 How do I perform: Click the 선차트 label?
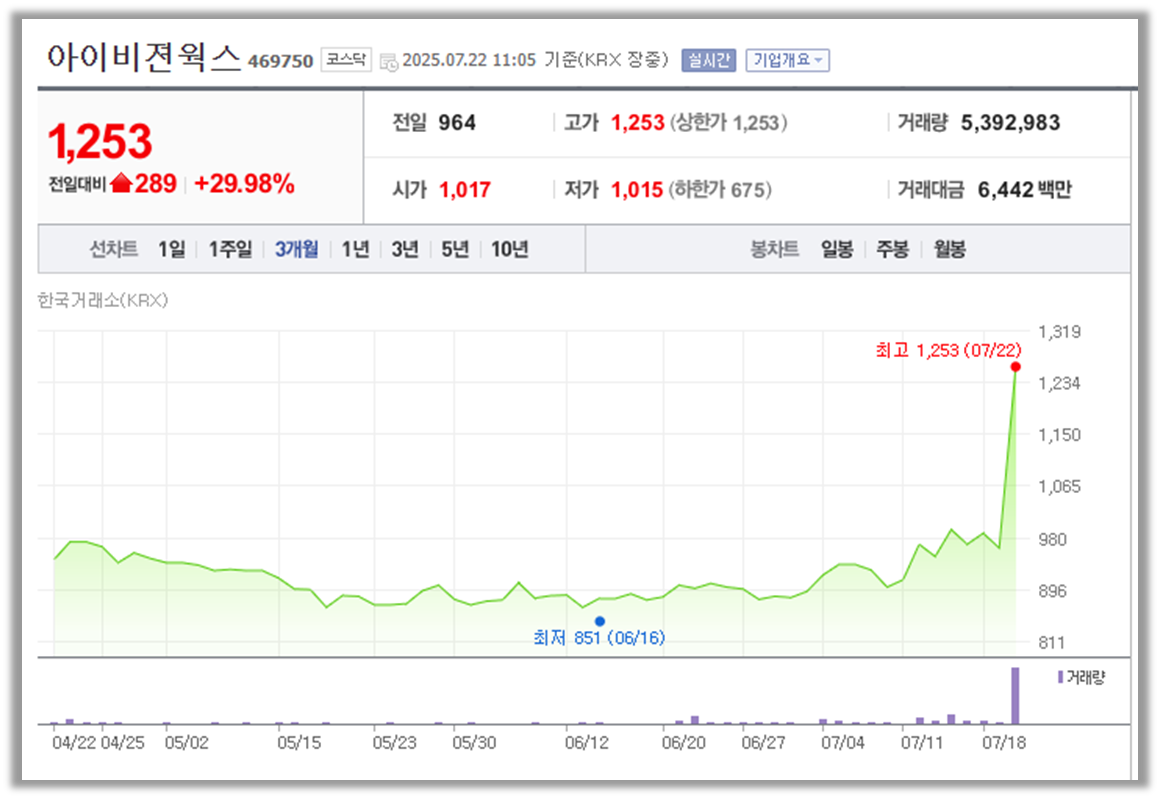[x=113, y=249]
